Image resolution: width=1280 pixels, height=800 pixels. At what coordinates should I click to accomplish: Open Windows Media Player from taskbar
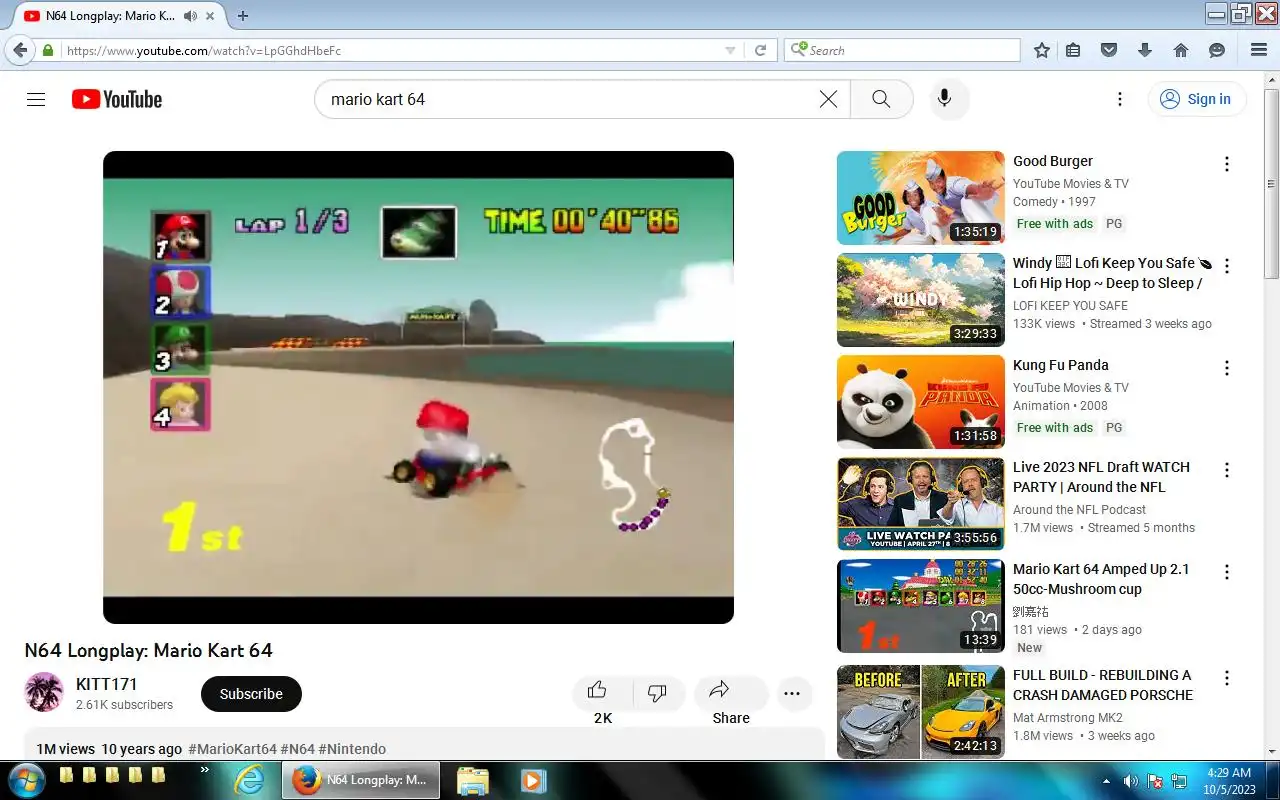[x=531, y=780]
